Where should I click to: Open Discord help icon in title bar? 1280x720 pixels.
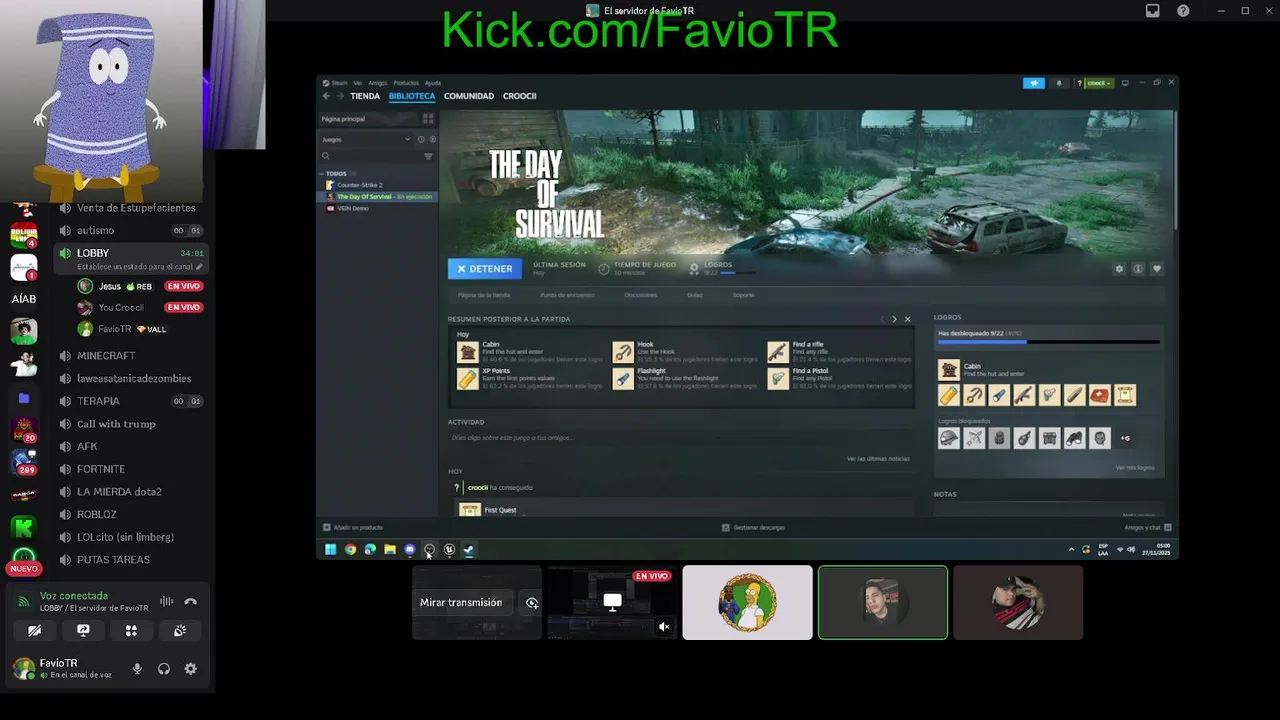pos(1183,11)
